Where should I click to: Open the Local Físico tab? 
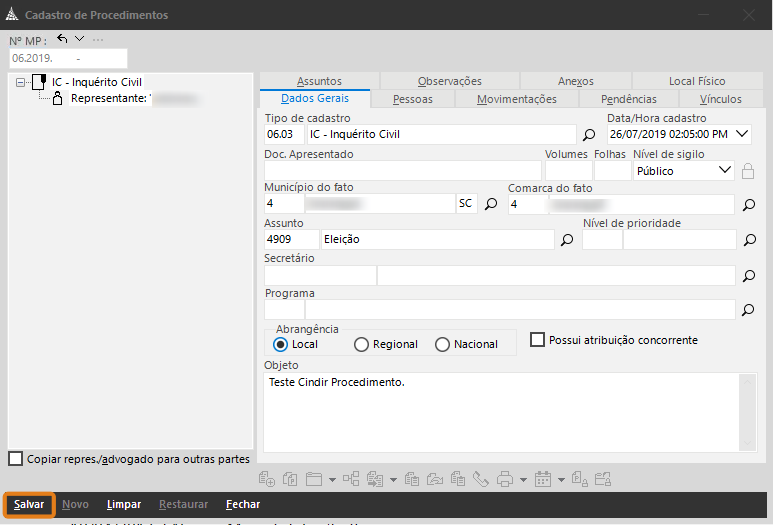(x=697, y=81)
